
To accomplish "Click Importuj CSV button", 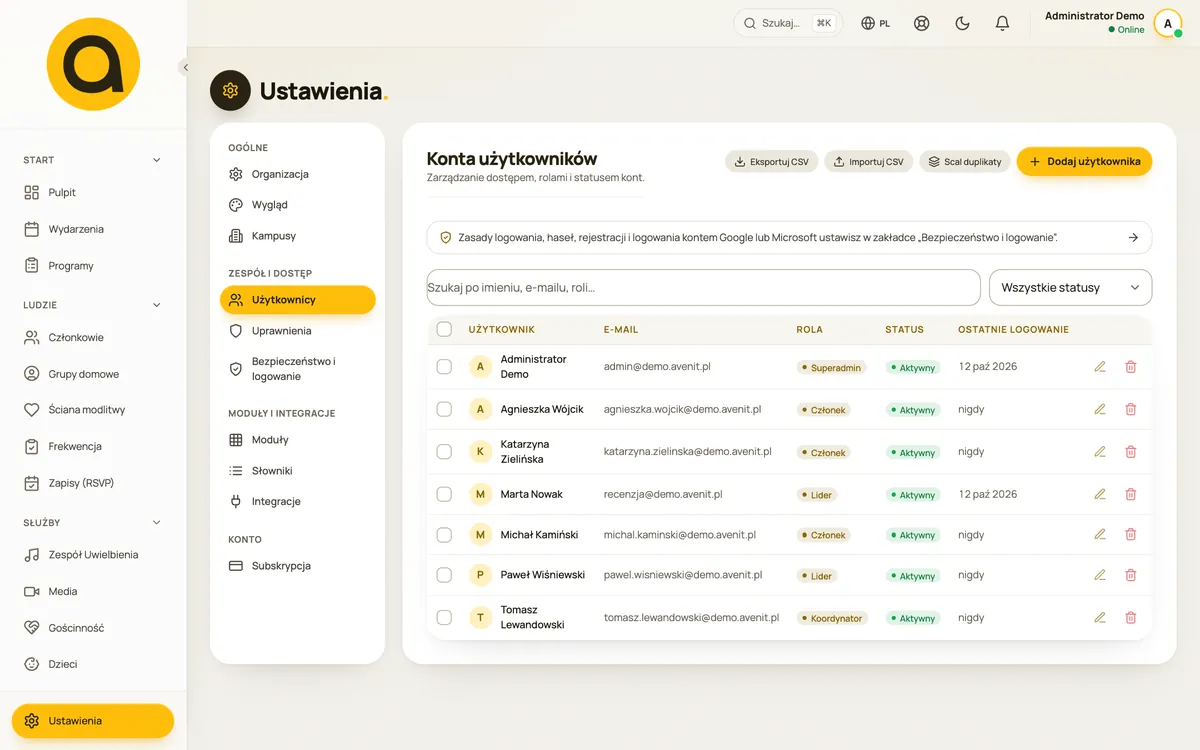I will [868, 162].
